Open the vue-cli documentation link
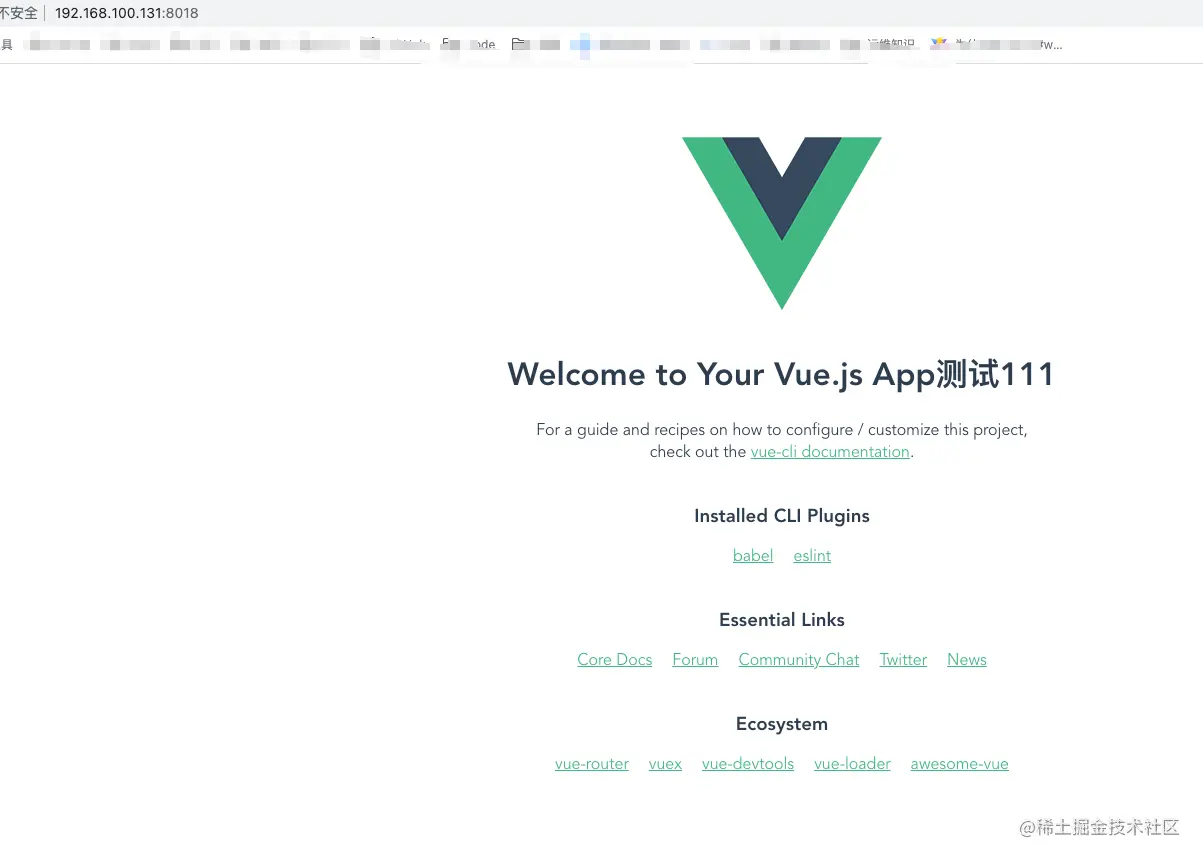1203x861 pixels. [x=830, y=452]
